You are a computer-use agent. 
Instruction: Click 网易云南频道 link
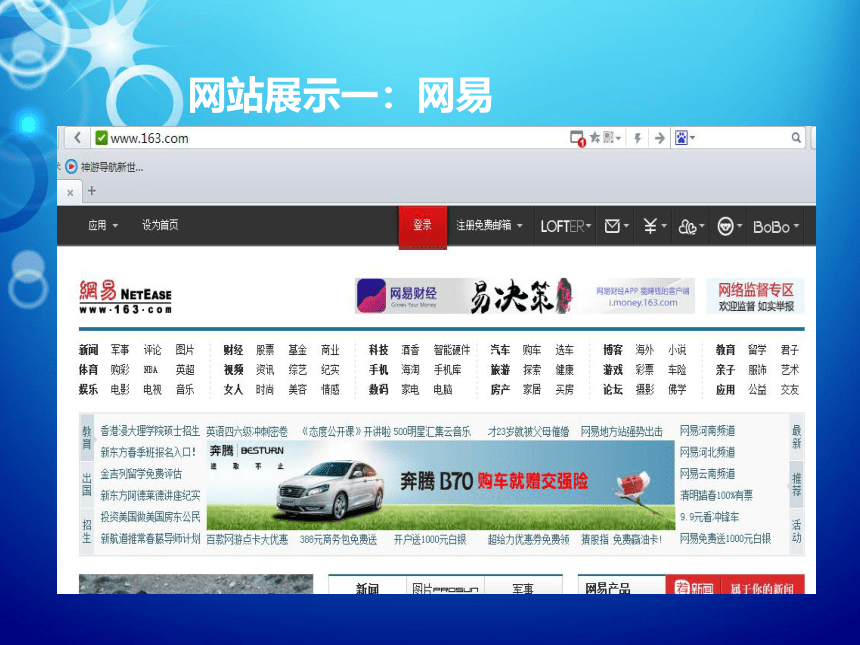pyautogui.click(x=708, y=474)
